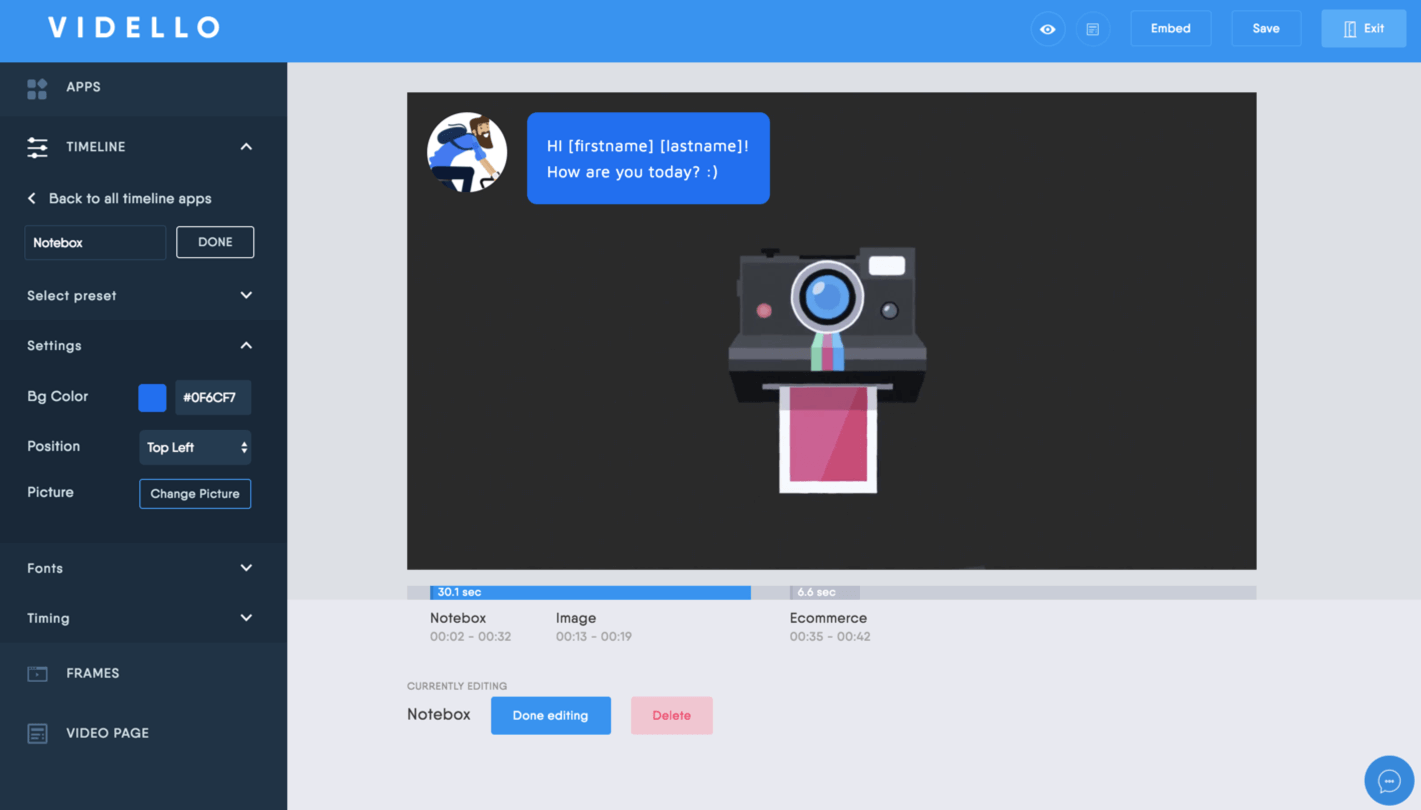Collapse the Settings section chevron
Image resolution: width=1421 pixels, height=810 pixels.
pyautogui.click(x=246, y=346)
